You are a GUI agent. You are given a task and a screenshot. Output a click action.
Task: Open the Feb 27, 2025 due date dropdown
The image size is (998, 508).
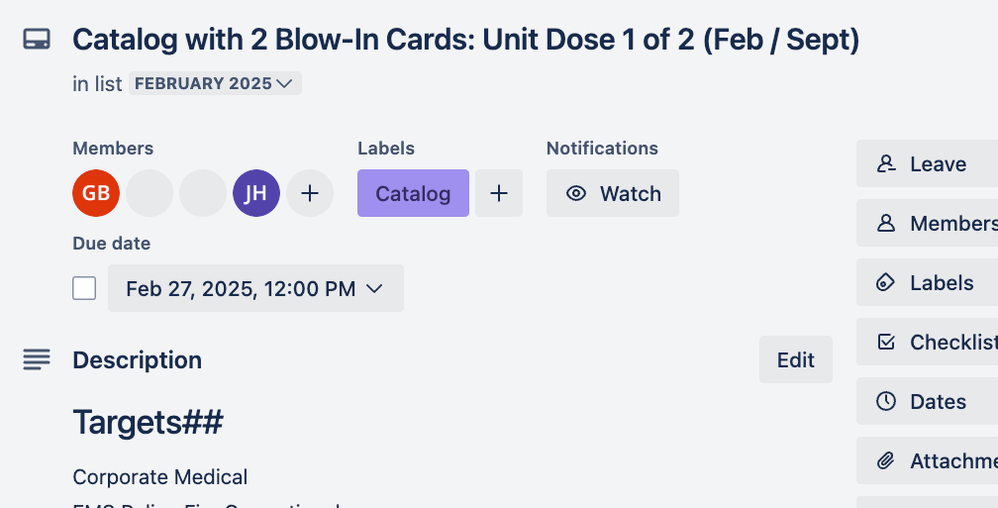pyautogui.click(x=256, y=288)
